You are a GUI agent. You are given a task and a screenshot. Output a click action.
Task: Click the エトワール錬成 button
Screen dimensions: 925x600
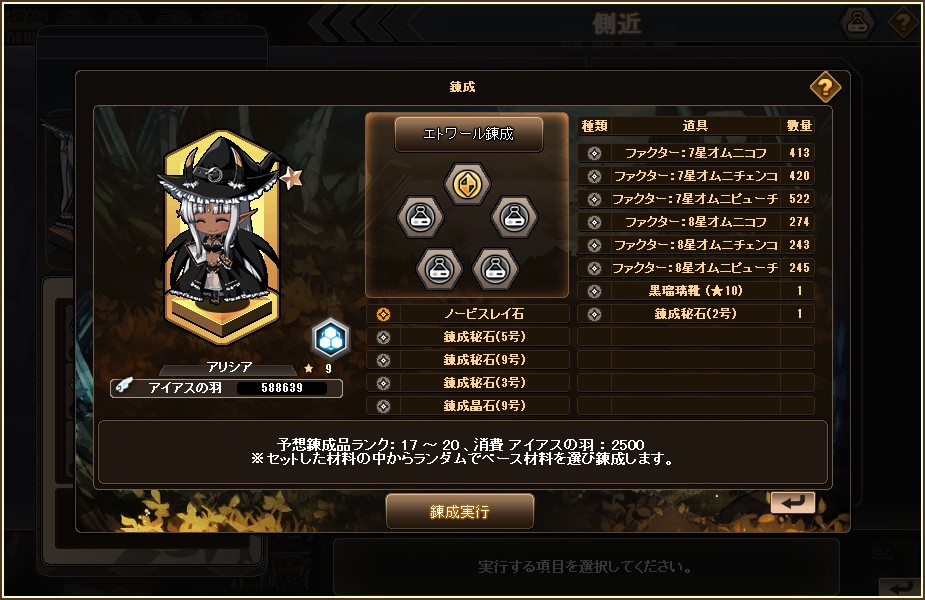tap(468, 135)
